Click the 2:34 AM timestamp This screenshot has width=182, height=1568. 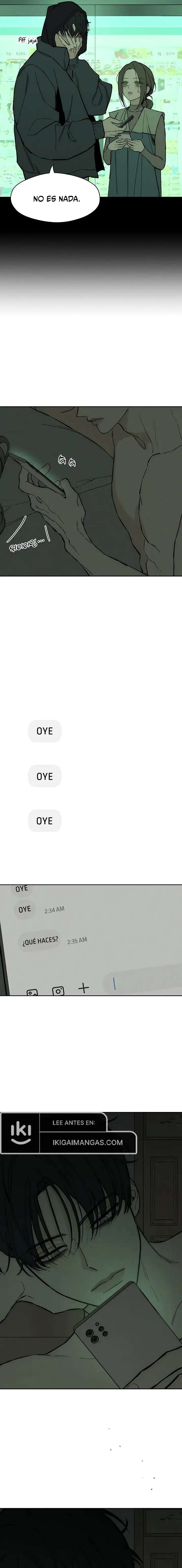(54, 910)
